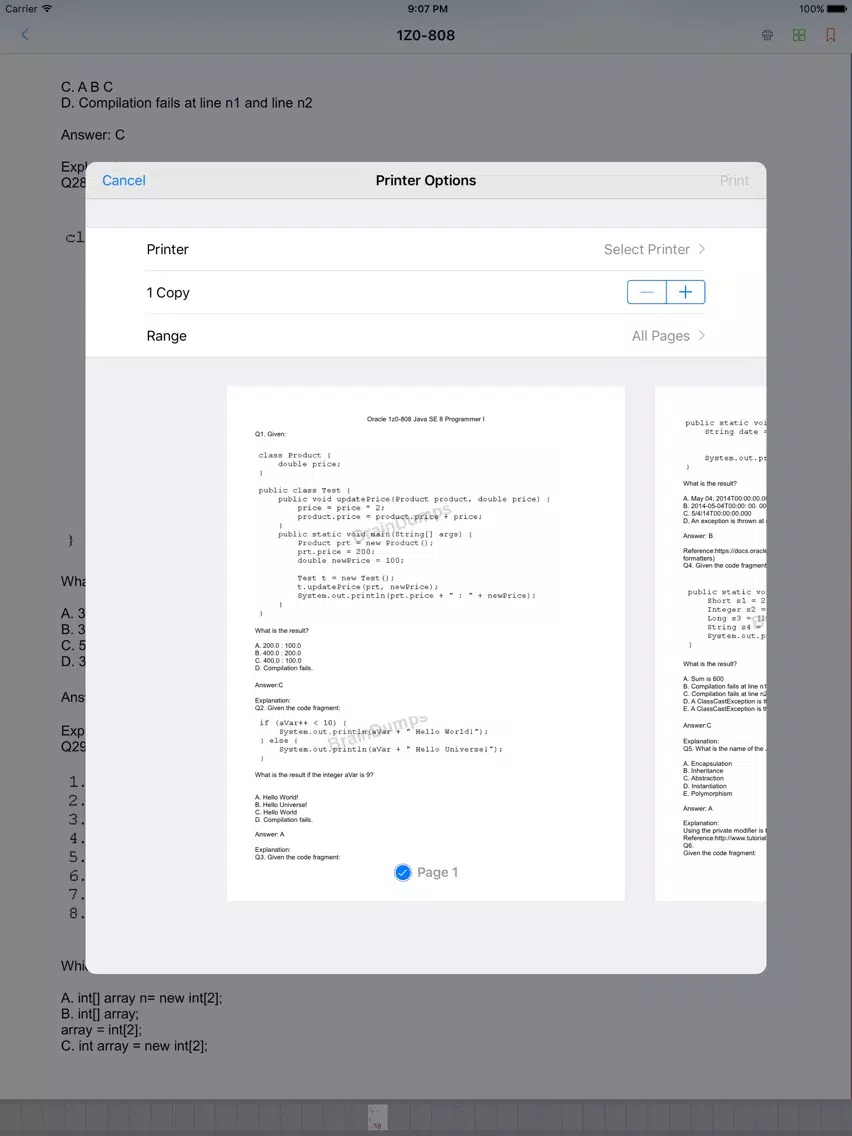Tap the Wi-Fi icon in status bar
The width and height of the screenshot is (852, 1136).
coord(47,9)
